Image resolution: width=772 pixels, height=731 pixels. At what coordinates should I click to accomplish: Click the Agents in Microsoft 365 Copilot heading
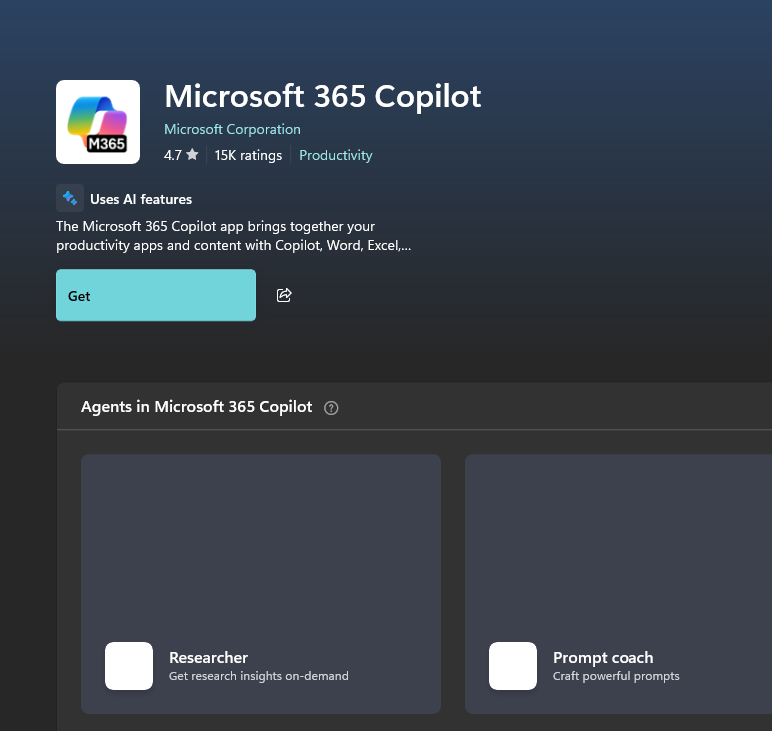click(x=196, y=407)
